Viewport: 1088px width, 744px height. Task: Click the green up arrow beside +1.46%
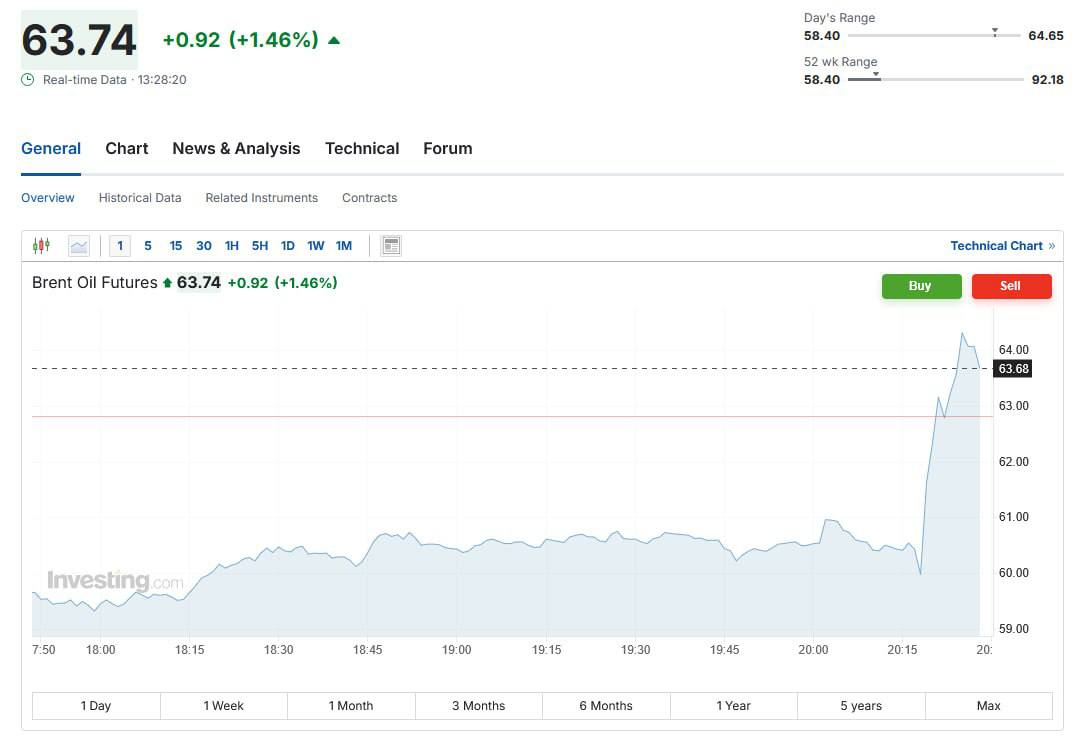[x=334, y=41]
